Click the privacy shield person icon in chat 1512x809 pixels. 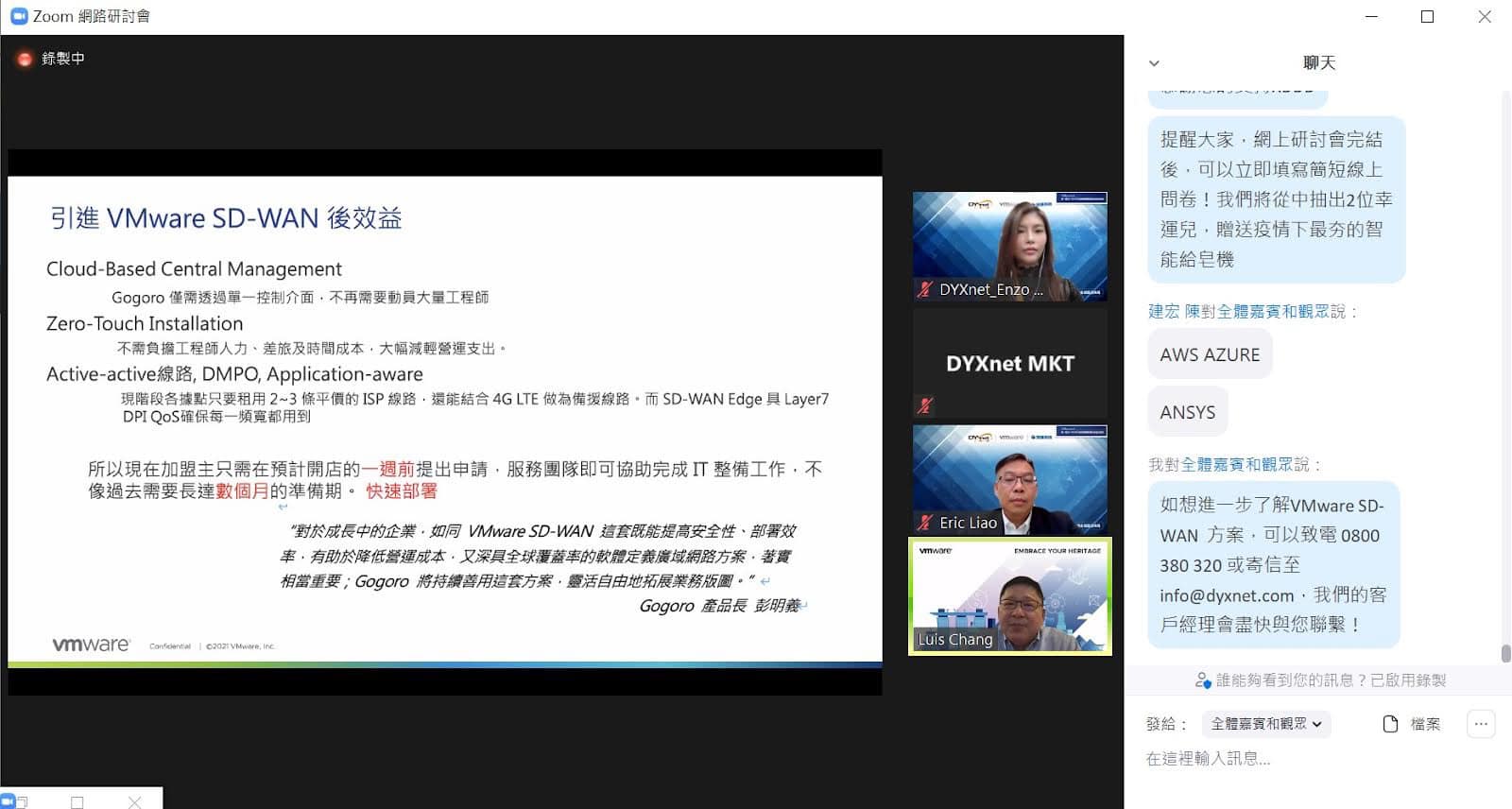coord(1202,680)
